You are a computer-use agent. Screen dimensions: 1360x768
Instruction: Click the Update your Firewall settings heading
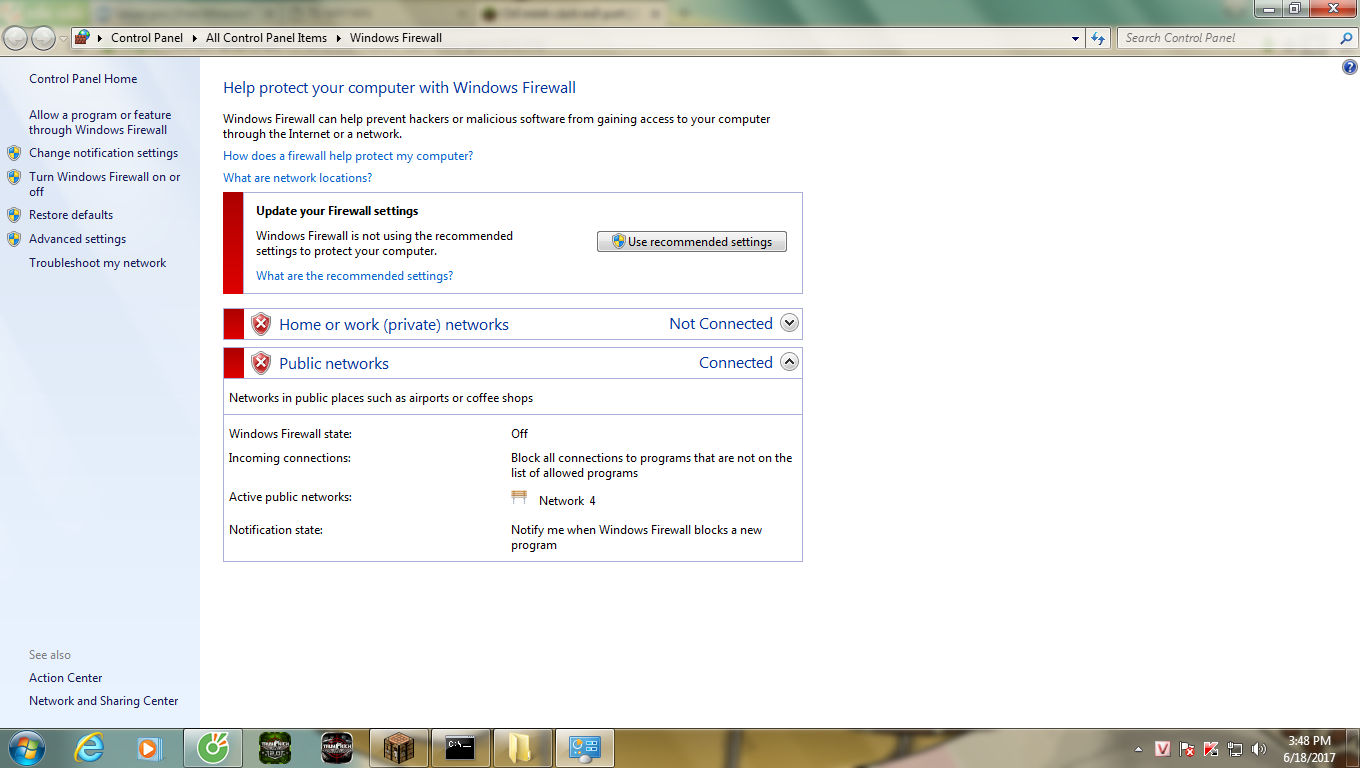[337, 211]
